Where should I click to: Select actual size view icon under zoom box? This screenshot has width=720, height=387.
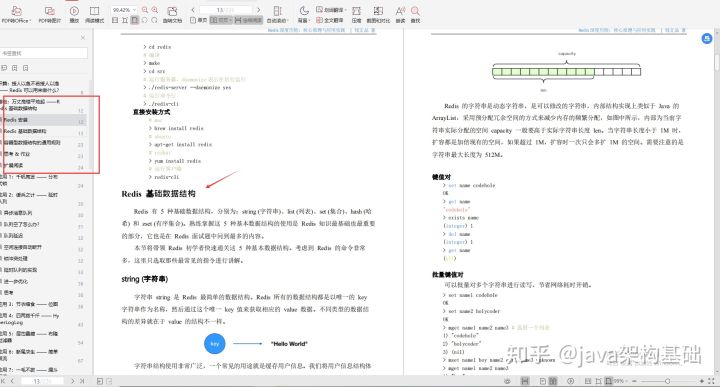coord(115,20)
